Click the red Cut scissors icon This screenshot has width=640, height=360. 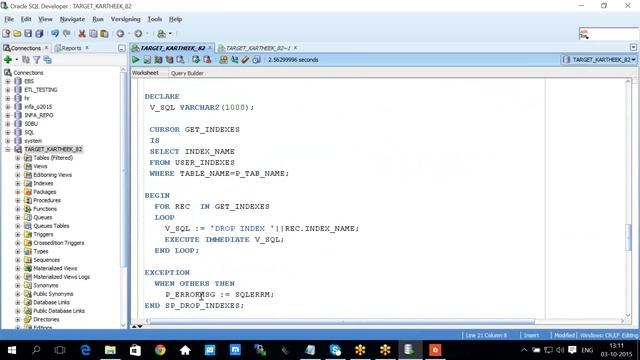[82, 34]
